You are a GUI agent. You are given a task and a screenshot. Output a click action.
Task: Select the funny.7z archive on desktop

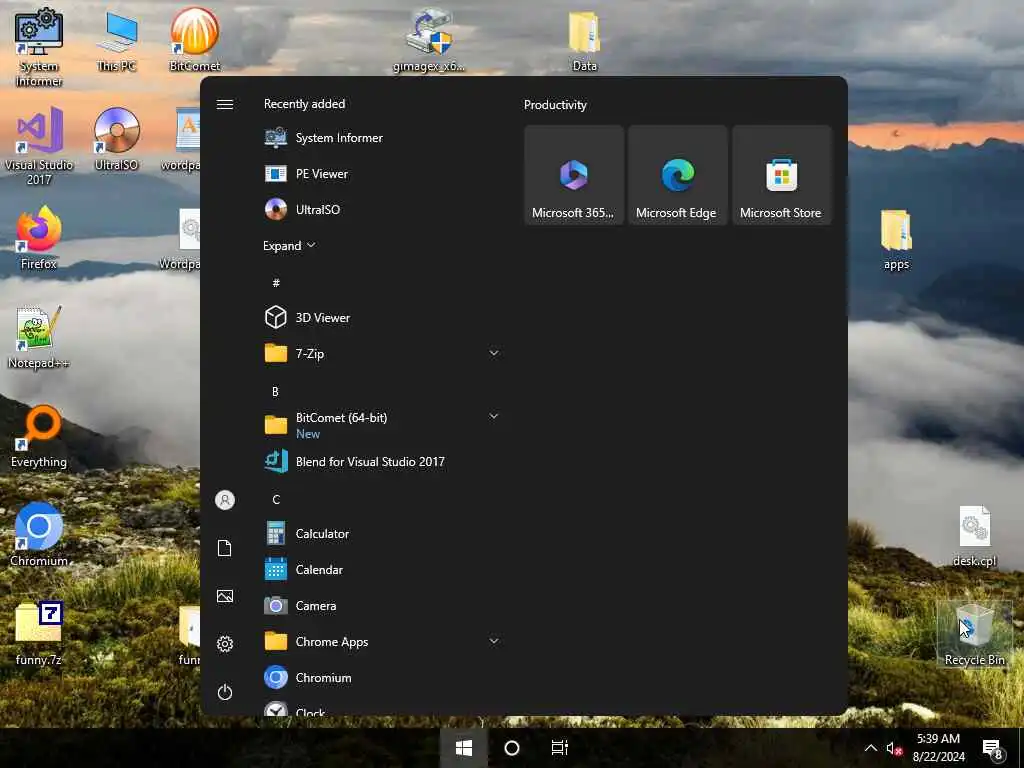39,633
